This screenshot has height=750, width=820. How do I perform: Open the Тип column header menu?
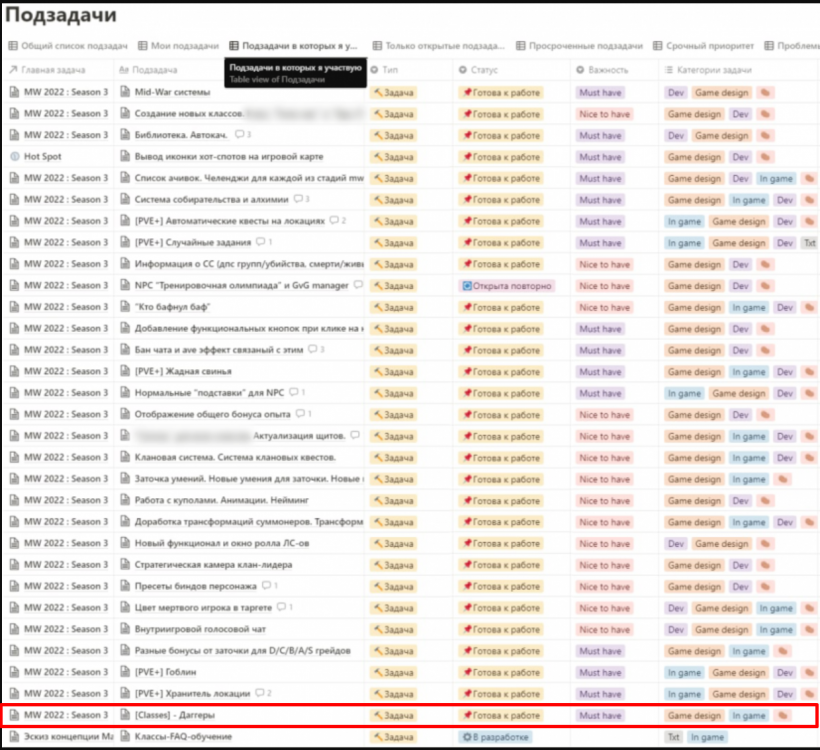click(x=390, y=70)
